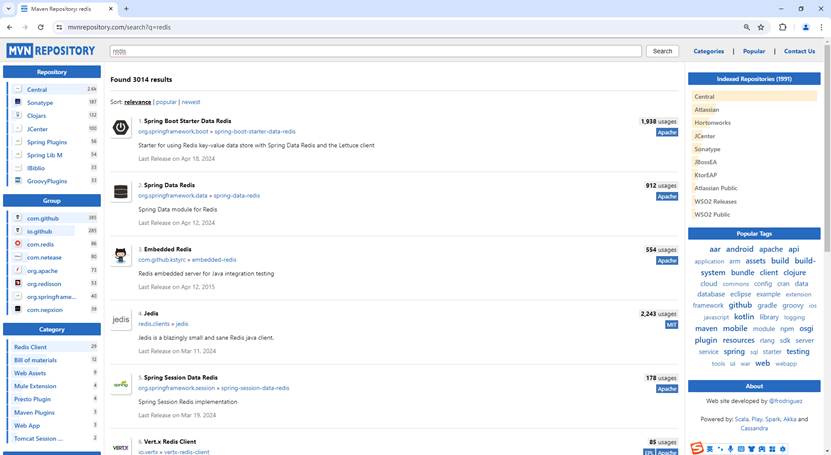Click the Search button
Screen dimensions: 831x455
pos(662,51)
